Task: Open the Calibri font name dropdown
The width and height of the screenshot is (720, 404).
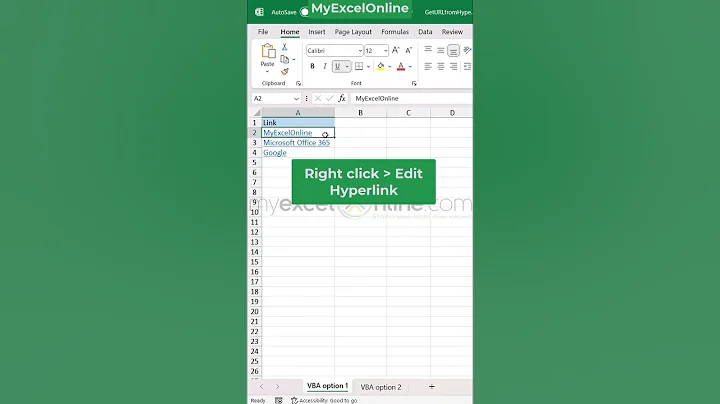Action: point(360,50)
